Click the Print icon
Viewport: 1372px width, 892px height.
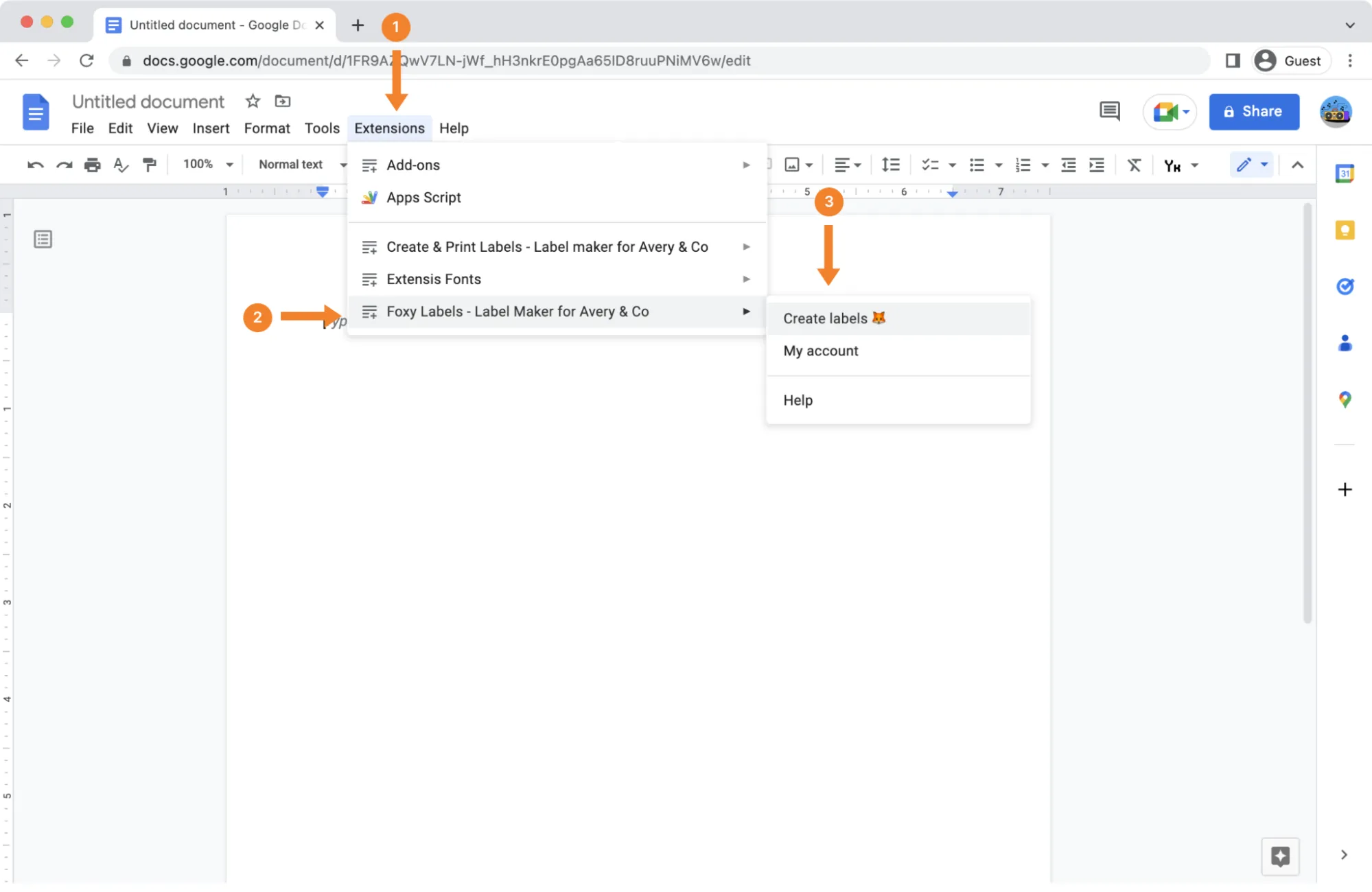click(92, 165)
